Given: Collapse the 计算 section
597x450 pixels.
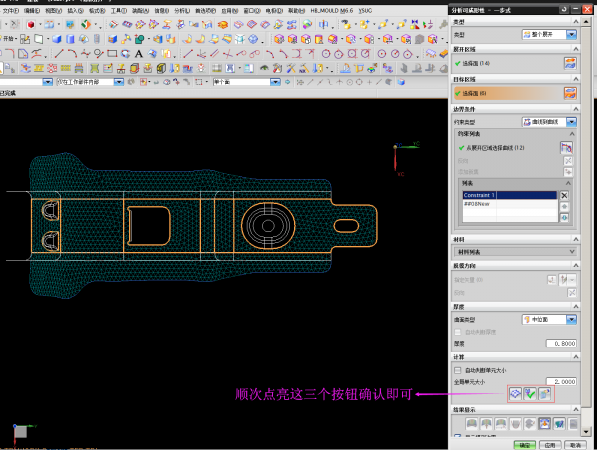Looking at the screenshot, I should 576,357.
